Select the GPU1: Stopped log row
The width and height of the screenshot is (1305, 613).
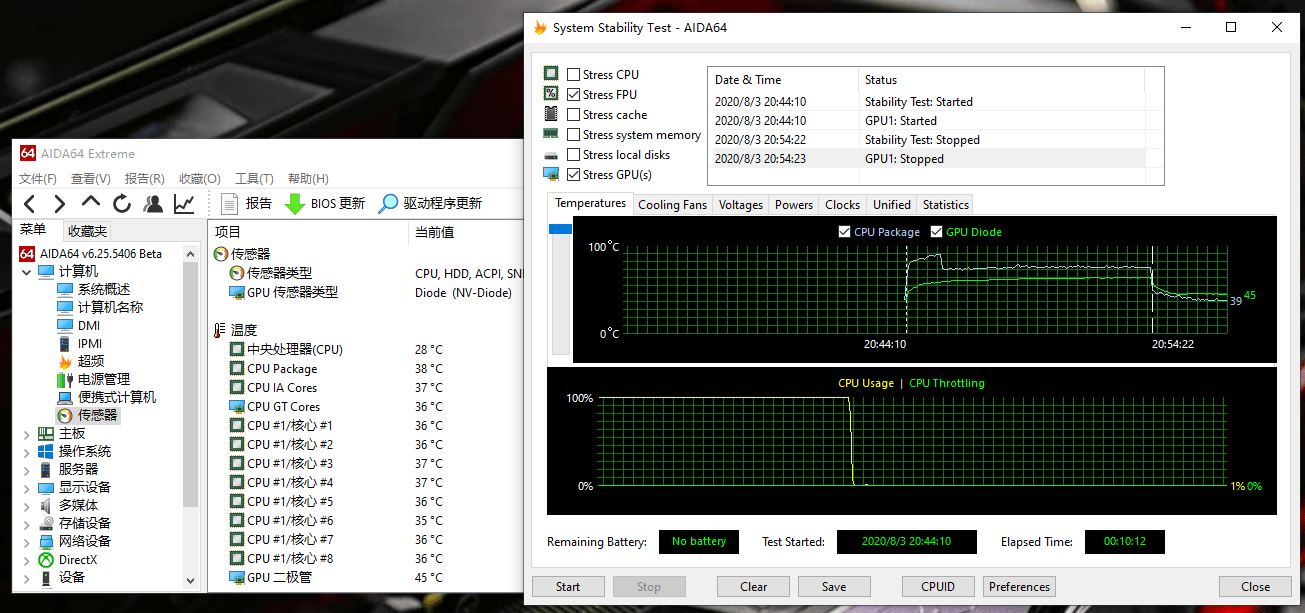click(x=926, y=159)
